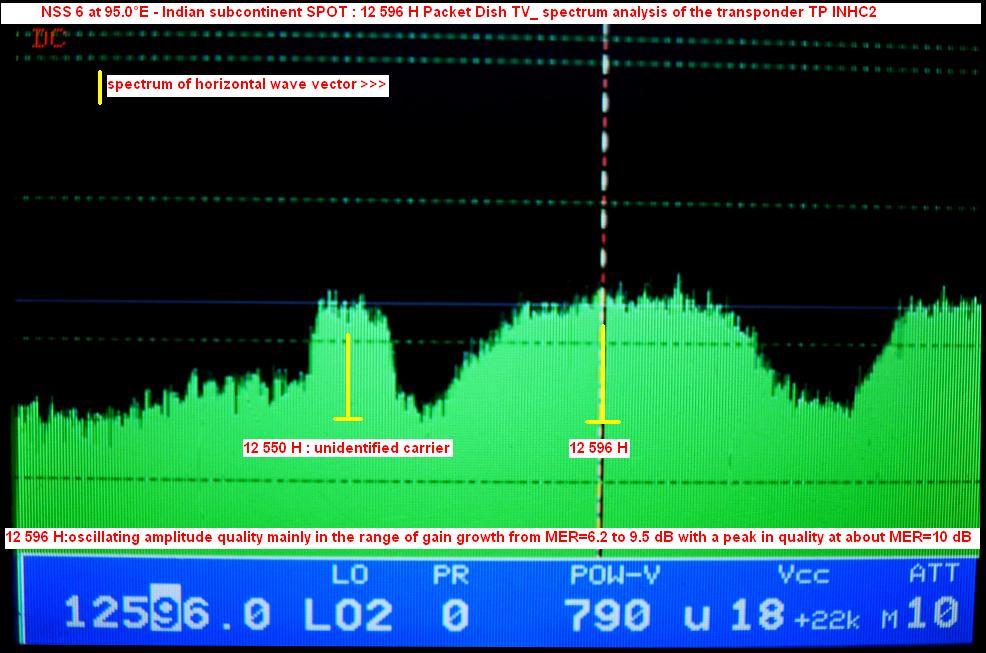This screenshot has width=986, height=653.
Task: Click the highlighted digit 9 in frequency
Action: pyautogui.click(x=167, y=613)
